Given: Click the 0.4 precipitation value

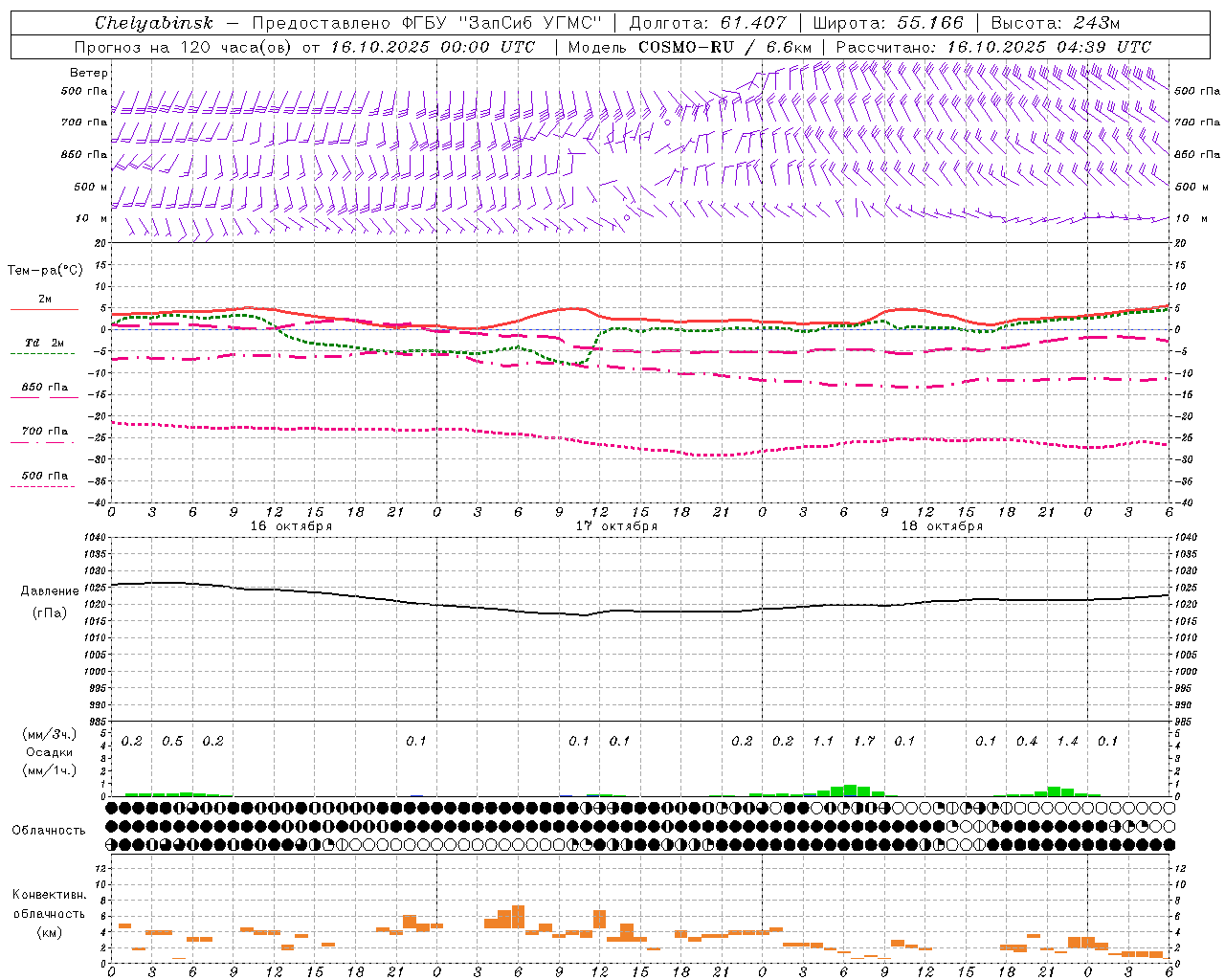Looking at the screenshot, I should [x=1027, y=742].
